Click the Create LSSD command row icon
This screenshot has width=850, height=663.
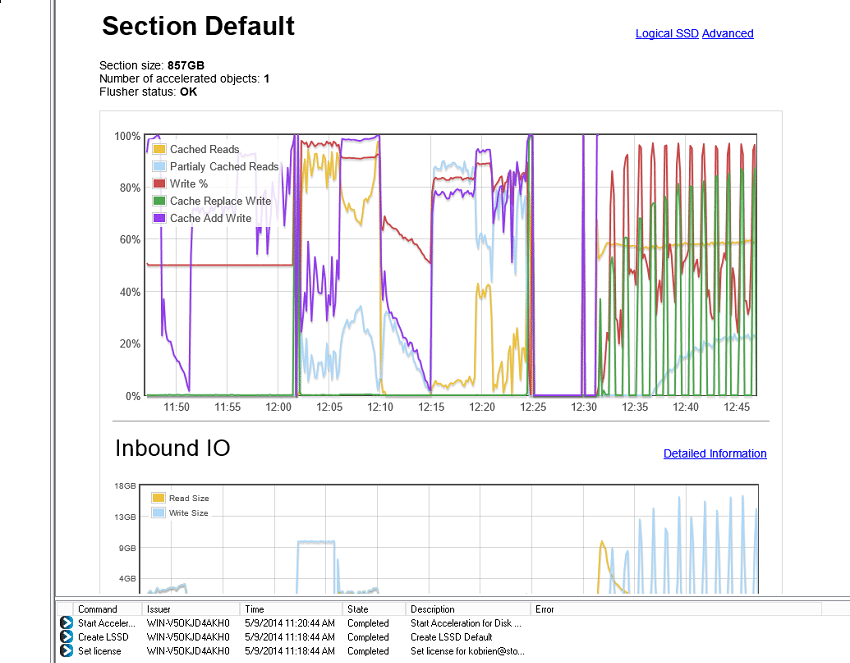(66, 636)
